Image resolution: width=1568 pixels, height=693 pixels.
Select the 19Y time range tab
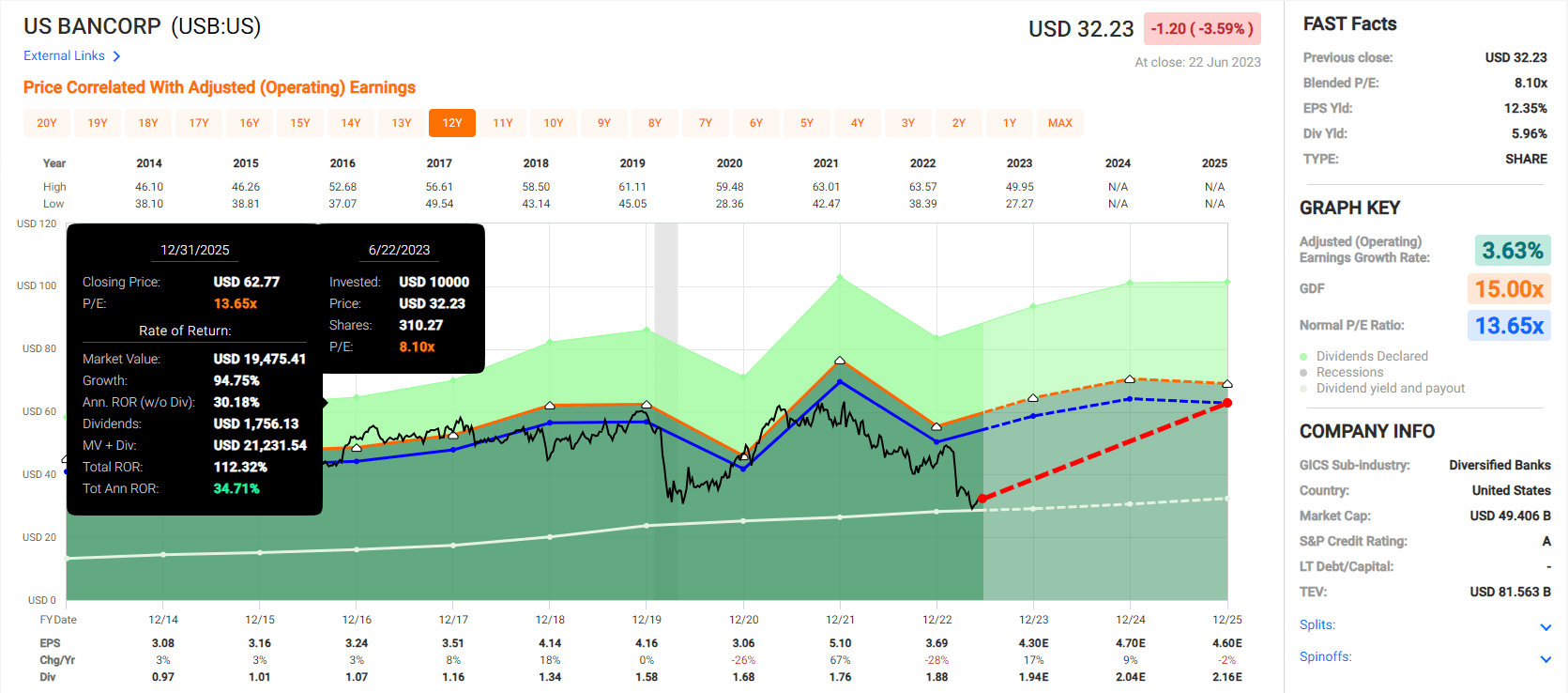tap(98, 123)
